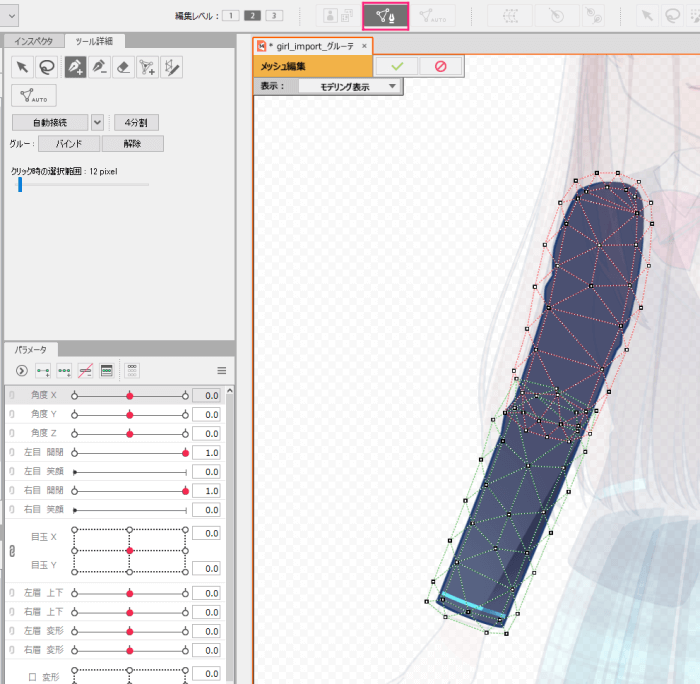Image resolution: width=700 pixels, height=684 pixels.
Task: Confirm mesh edit with green checkmark
Action: tap(397, 66)
